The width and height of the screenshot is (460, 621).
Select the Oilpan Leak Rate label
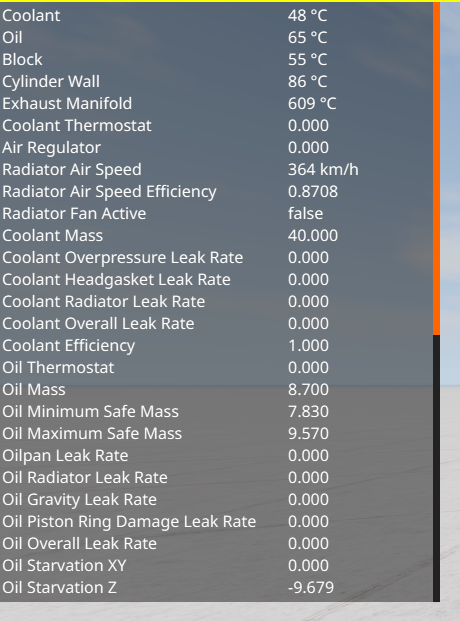(x=65, y=455)
